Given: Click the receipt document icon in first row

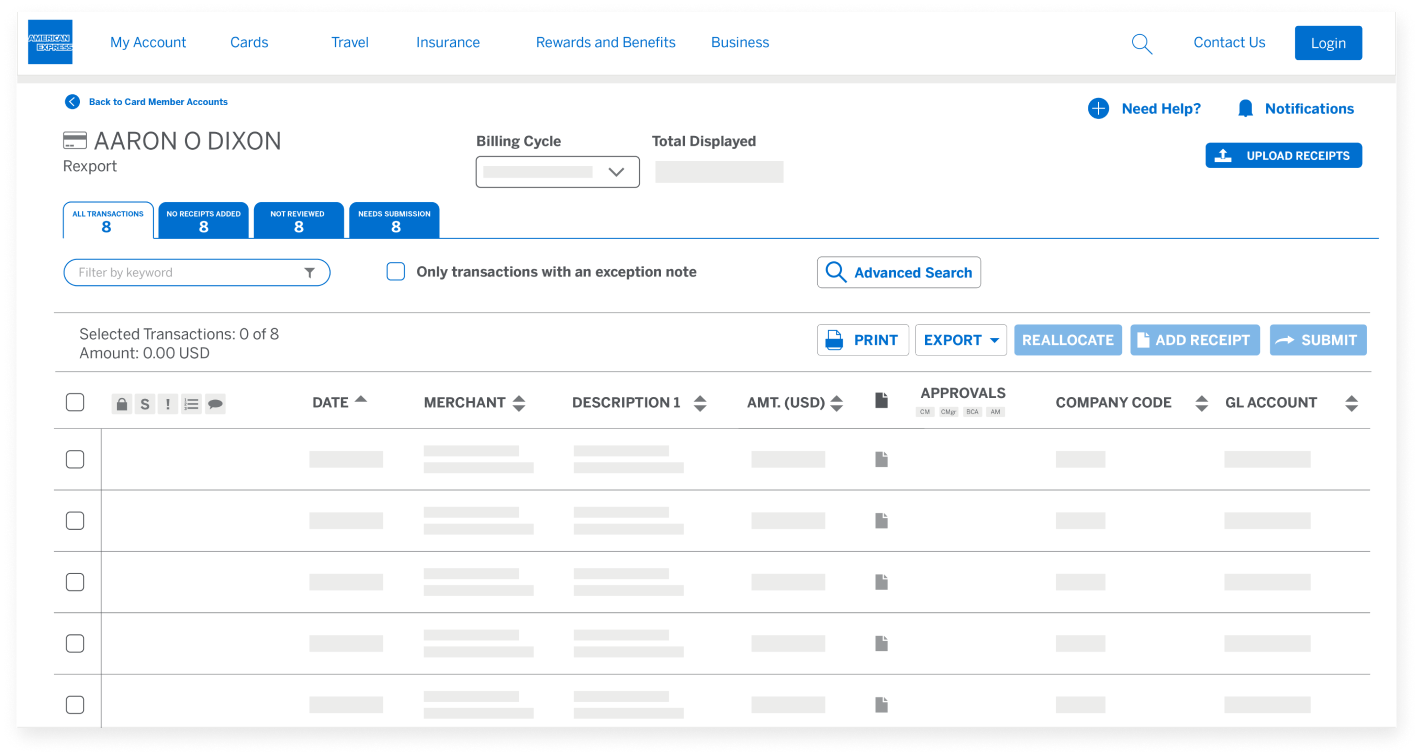Looking at the screenshot, I should tap(881, 459).
